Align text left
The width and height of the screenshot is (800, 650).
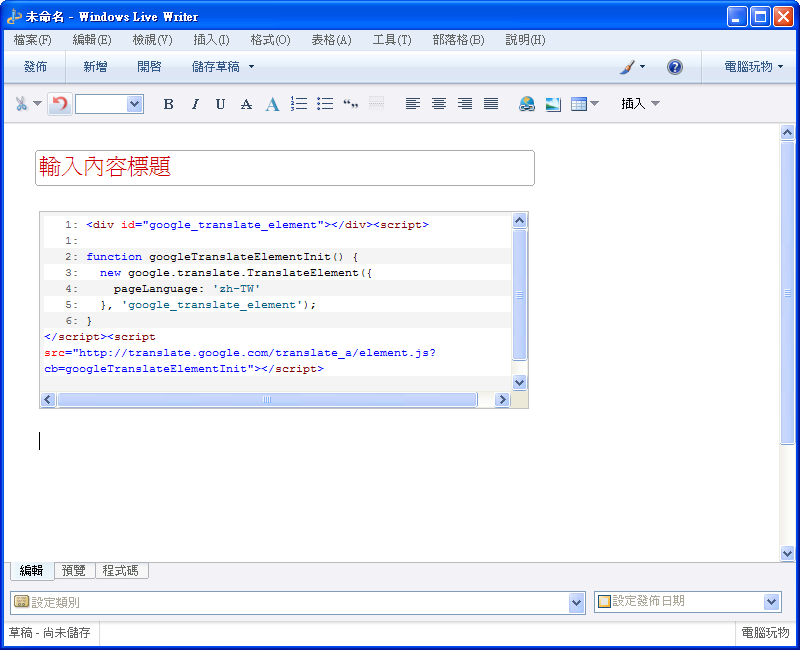413,104
